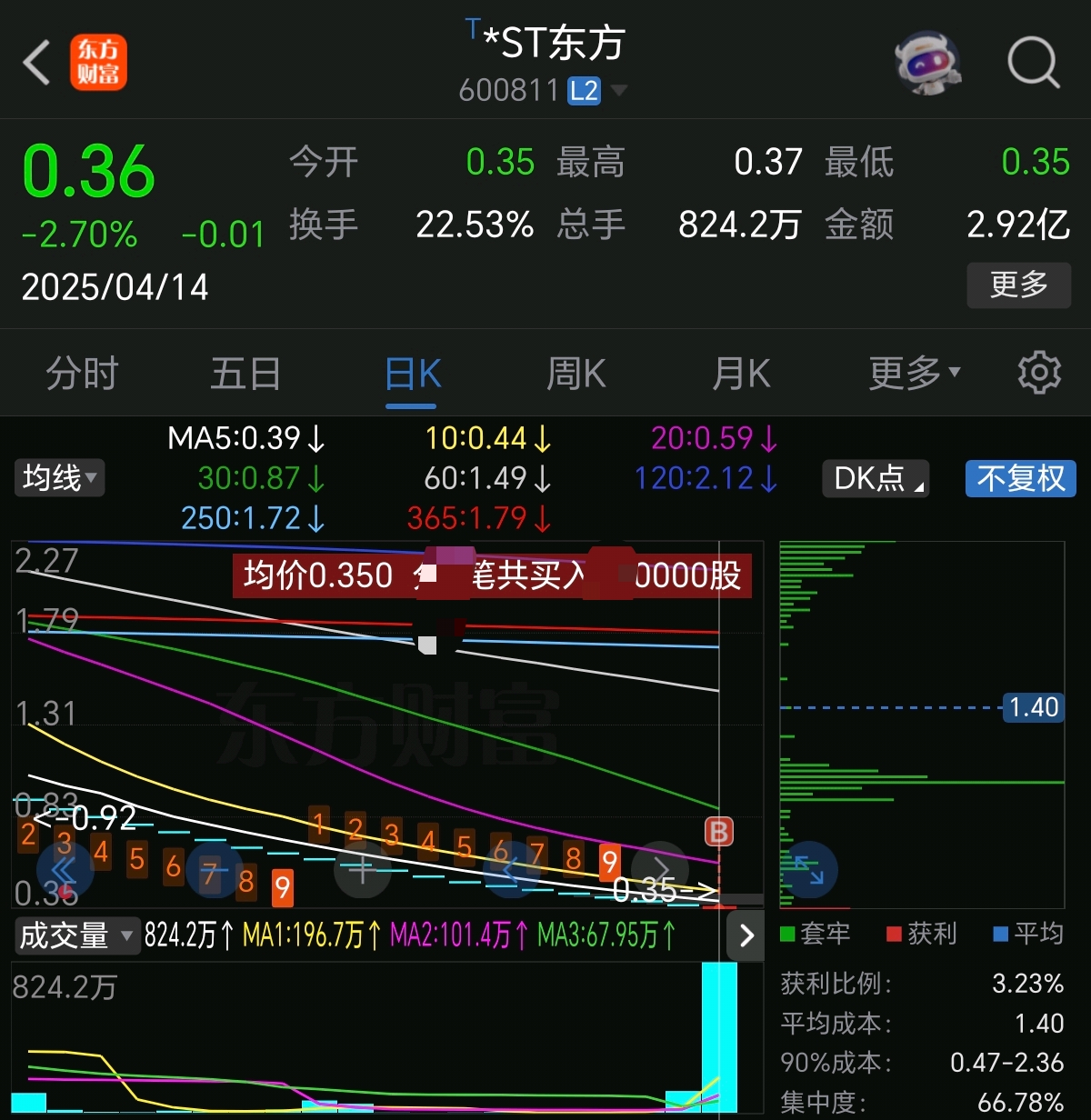Viewport: 1091px width, 1120px height.
Task: Tap the search magnifier icon
Action: click(1035, 63)
